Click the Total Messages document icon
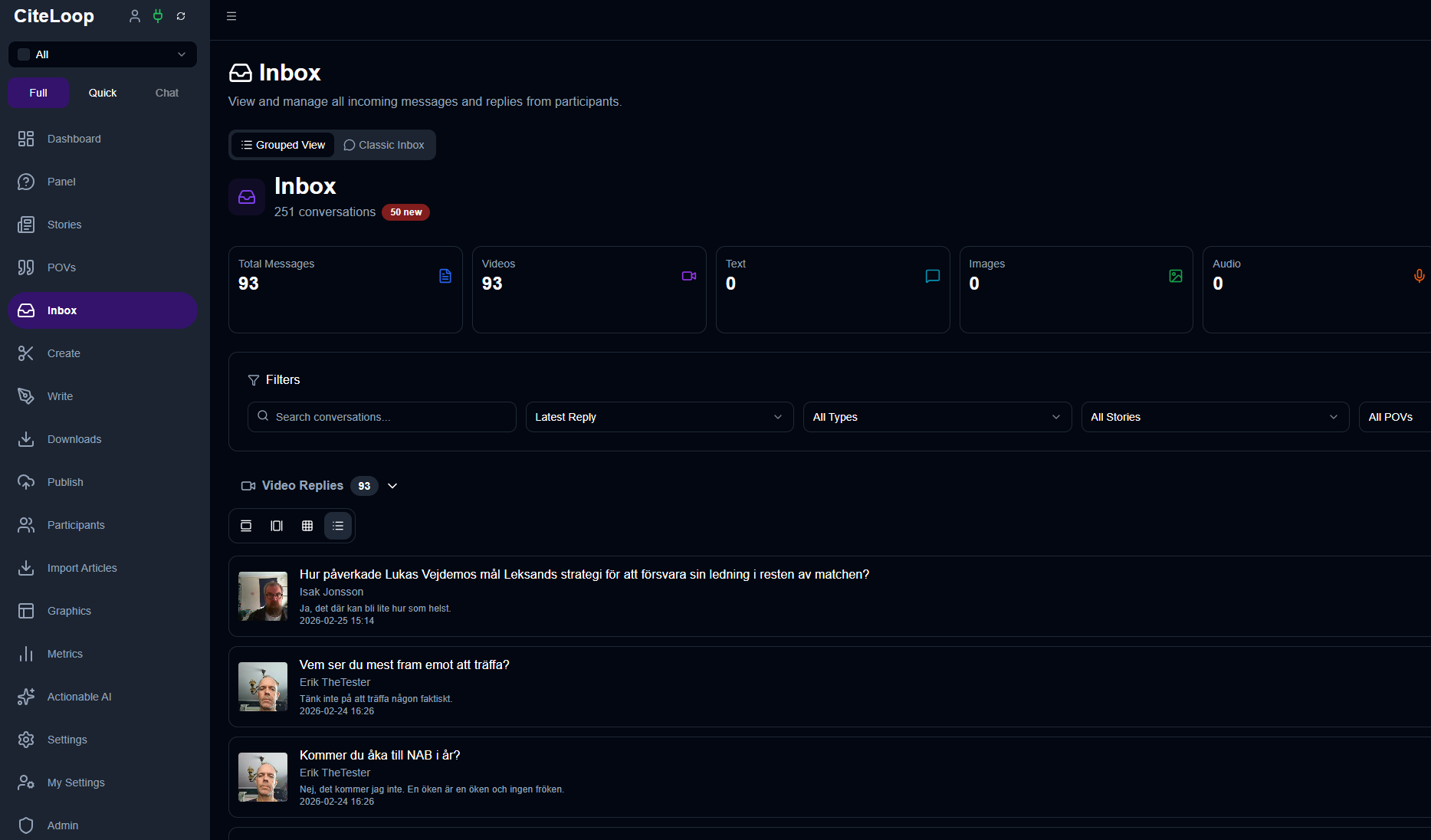 pos(445,276)
